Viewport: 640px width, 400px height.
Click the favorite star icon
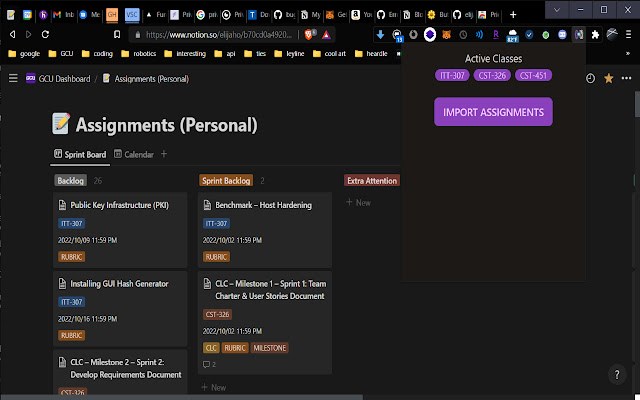pos(609,78)
